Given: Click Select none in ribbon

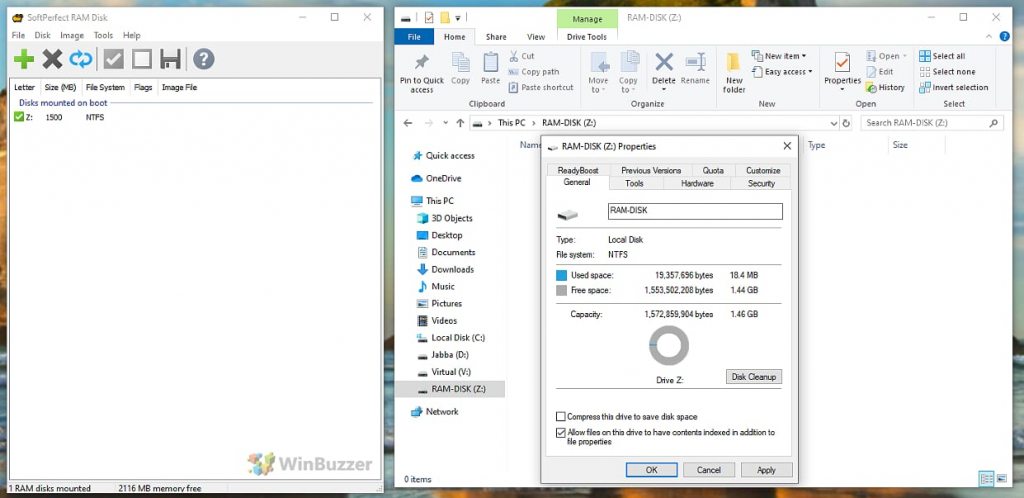Looking at the screenshot, I should (x=947, y=72).
